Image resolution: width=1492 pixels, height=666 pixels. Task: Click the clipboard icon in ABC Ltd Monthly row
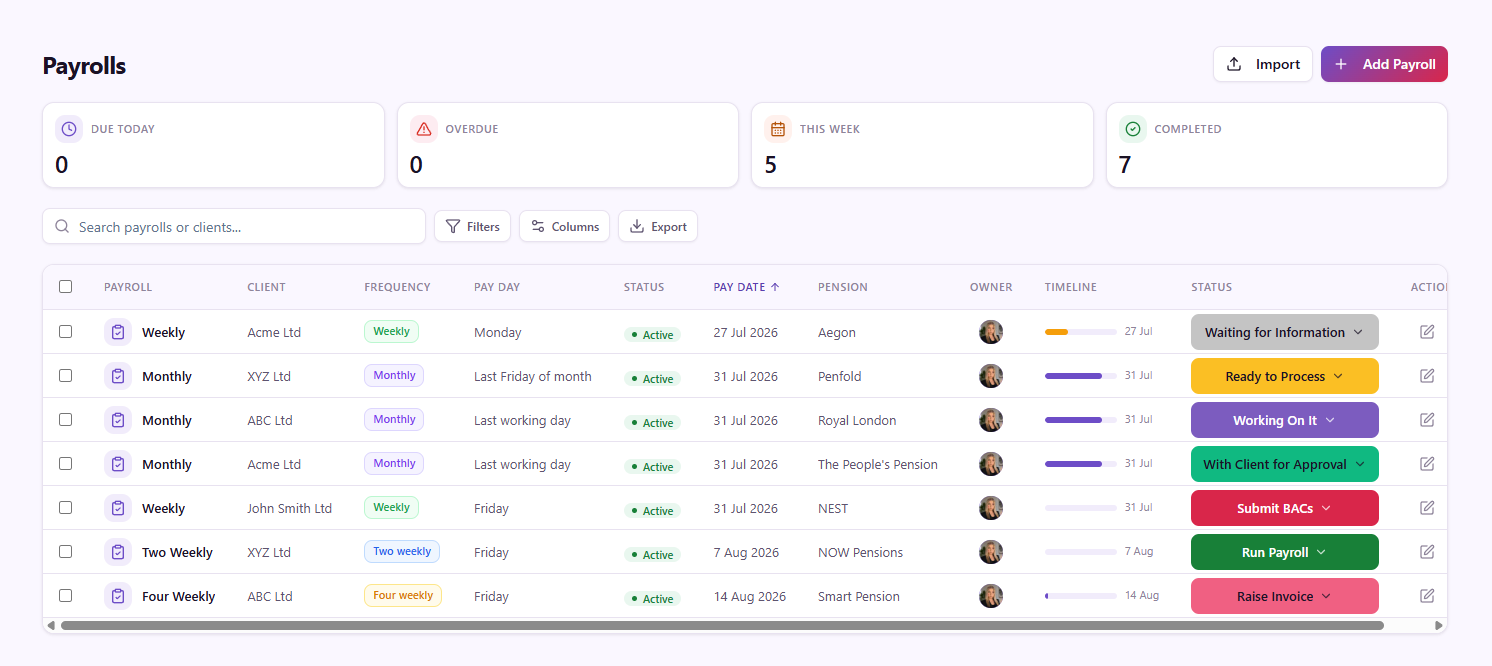pyautogui.click(x=118, y=420)
